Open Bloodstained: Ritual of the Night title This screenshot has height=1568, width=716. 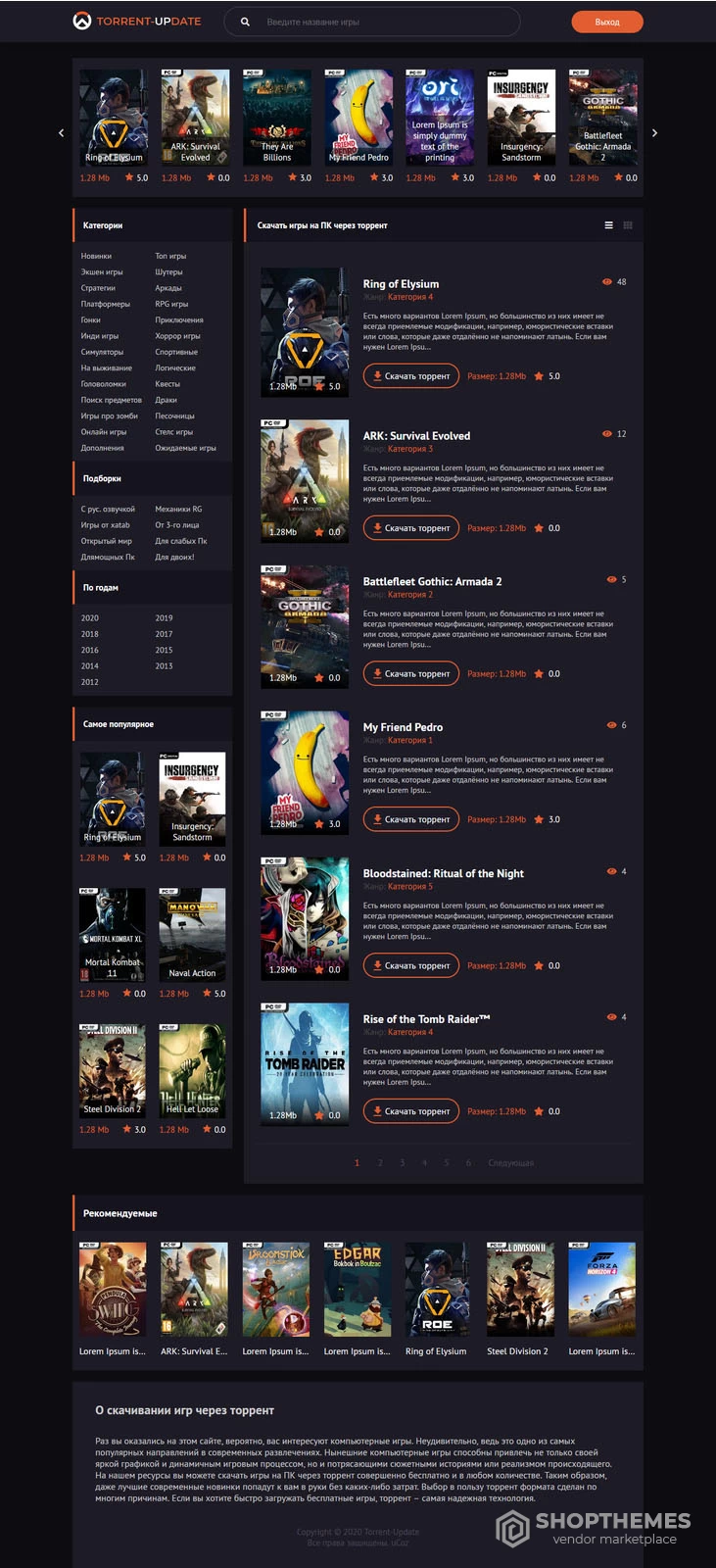pos(443,873)
